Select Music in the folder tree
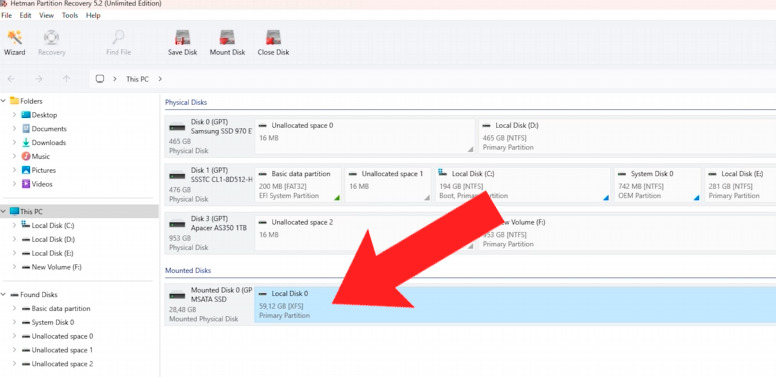 pos(41,156)
